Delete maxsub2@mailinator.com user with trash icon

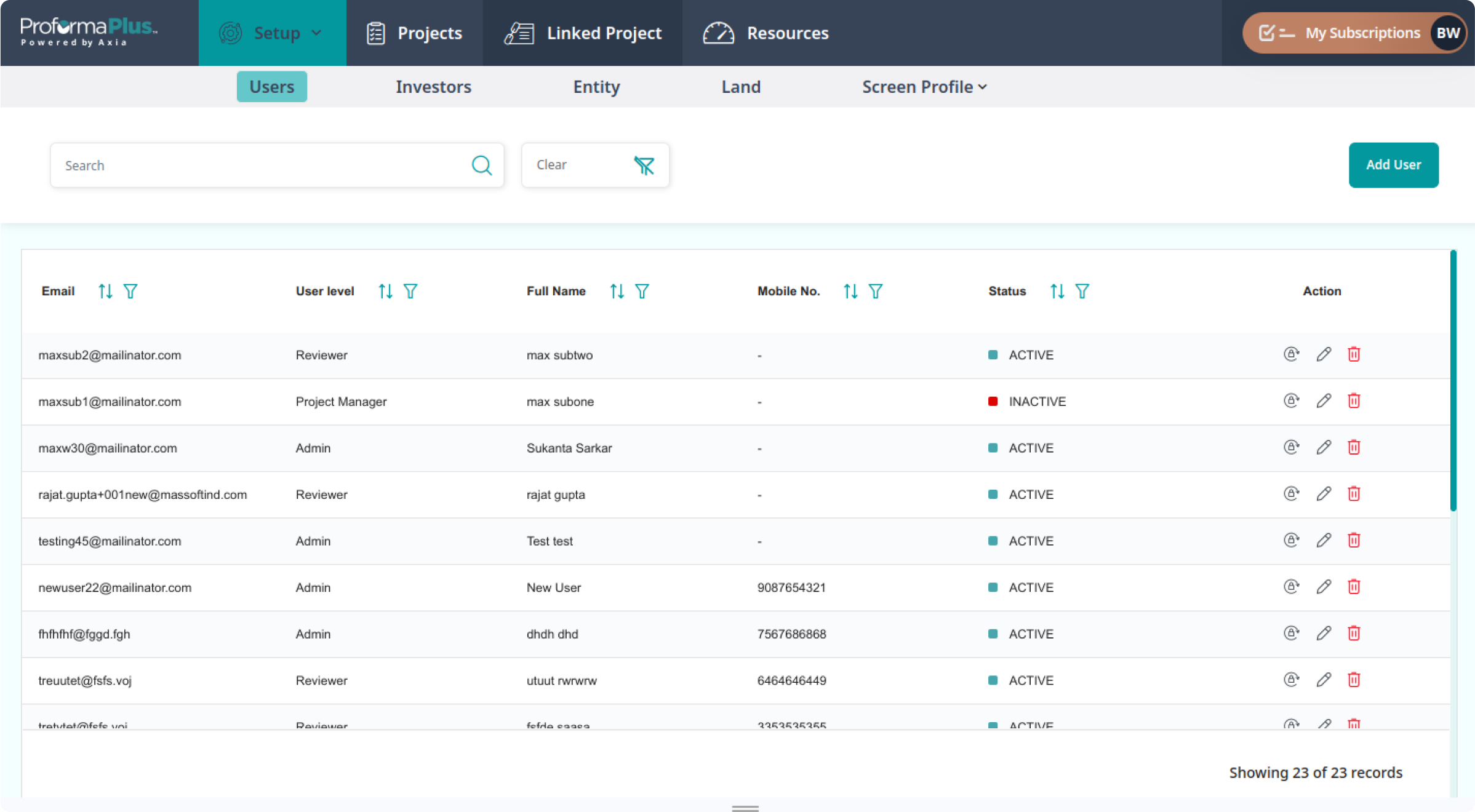click(1354, 354)
